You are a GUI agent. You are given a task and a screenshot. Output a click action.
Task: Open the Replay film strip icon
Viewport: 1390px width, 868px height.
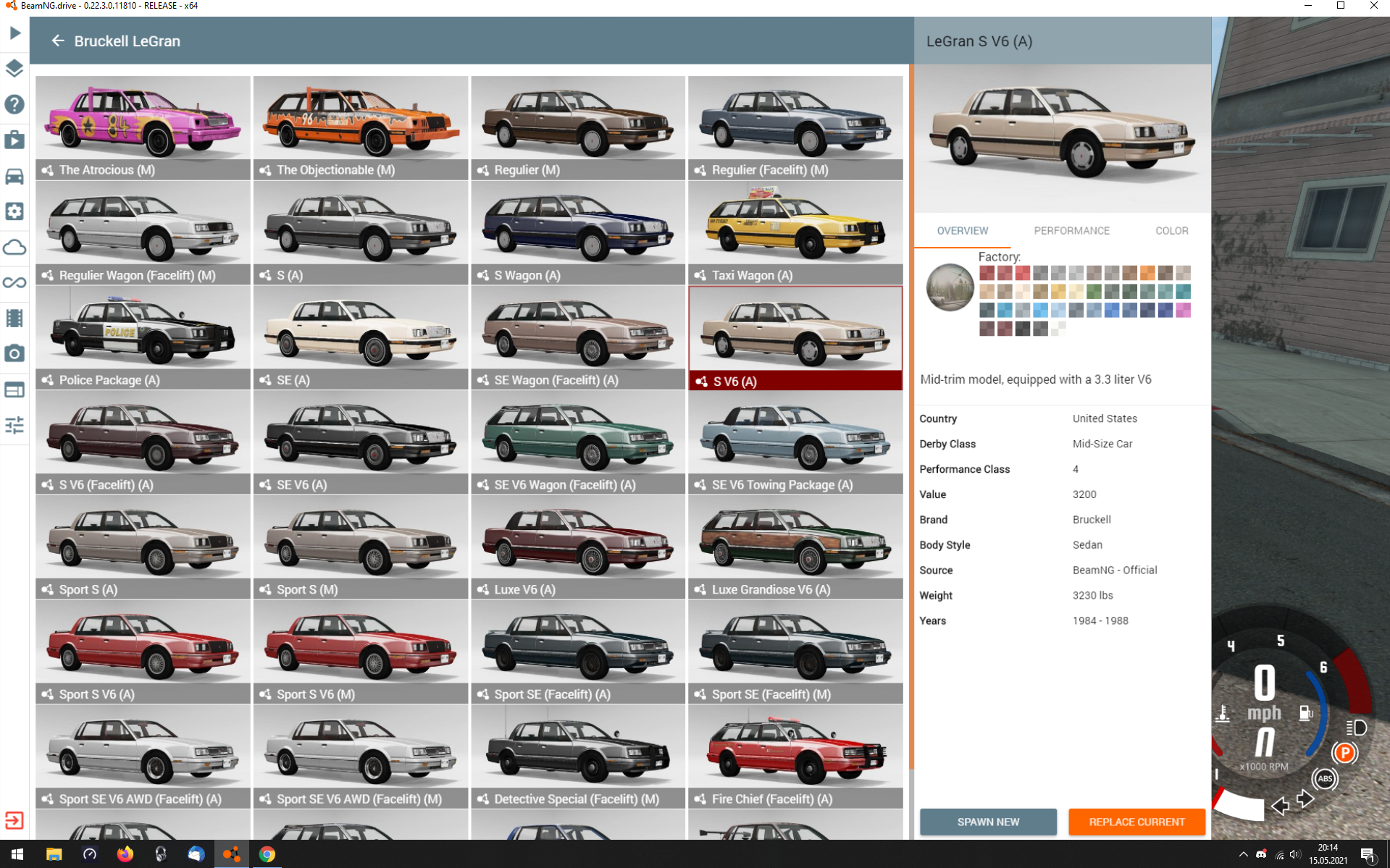coord(14,318)
